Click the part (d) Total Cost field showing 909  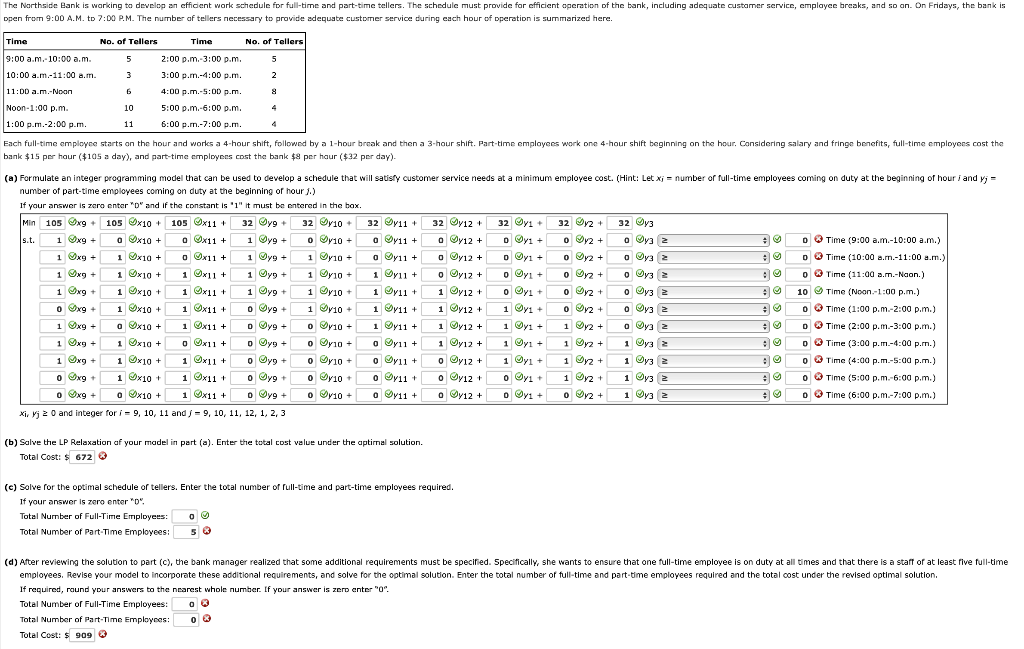[82, 635]
